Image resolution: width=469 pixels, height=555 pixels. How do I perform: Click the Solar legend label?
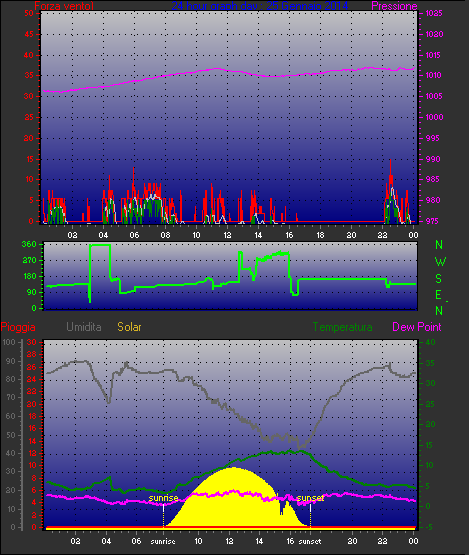pos(129,327)
